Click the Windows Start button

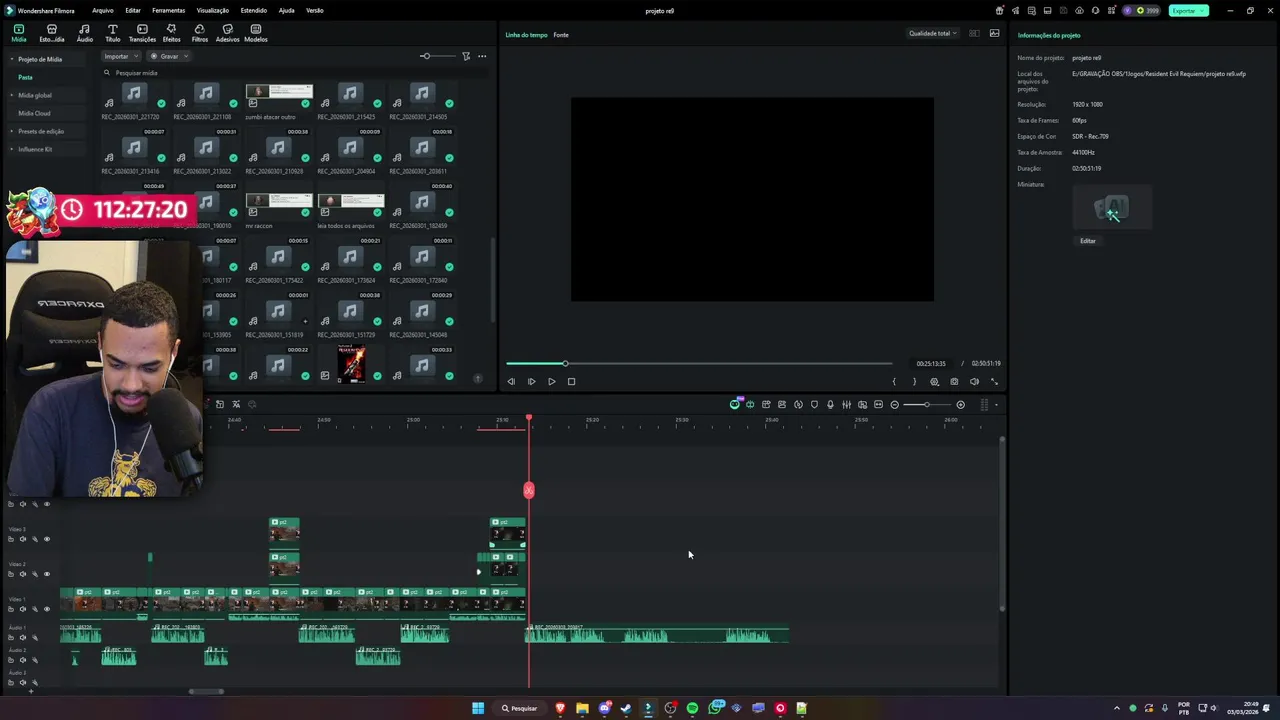coord(478,708)
